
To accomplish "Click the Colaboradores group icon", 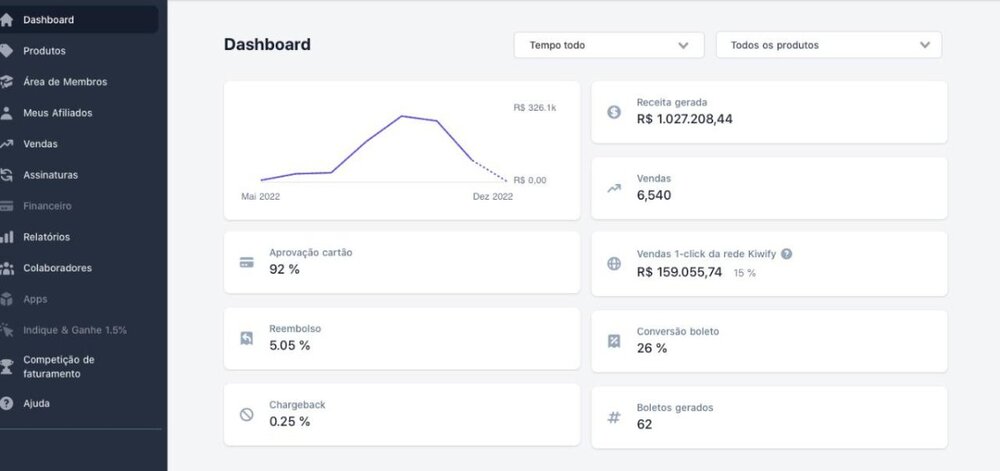I will click(6, 268).
